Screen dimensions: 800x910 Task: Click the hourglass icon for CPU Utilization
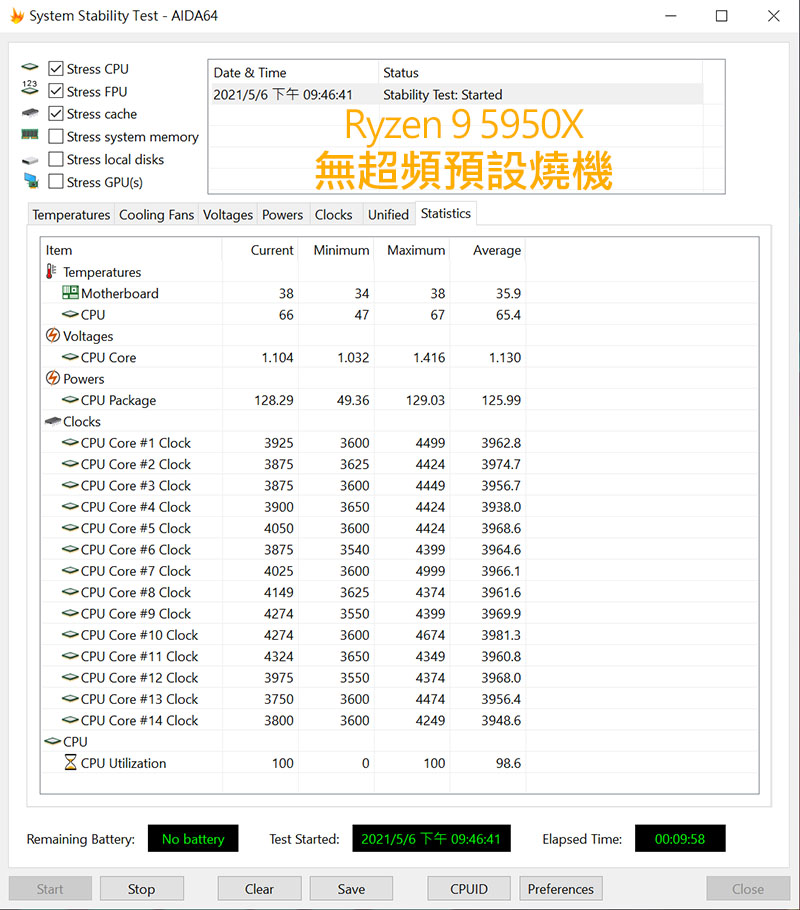pos(70,762)
